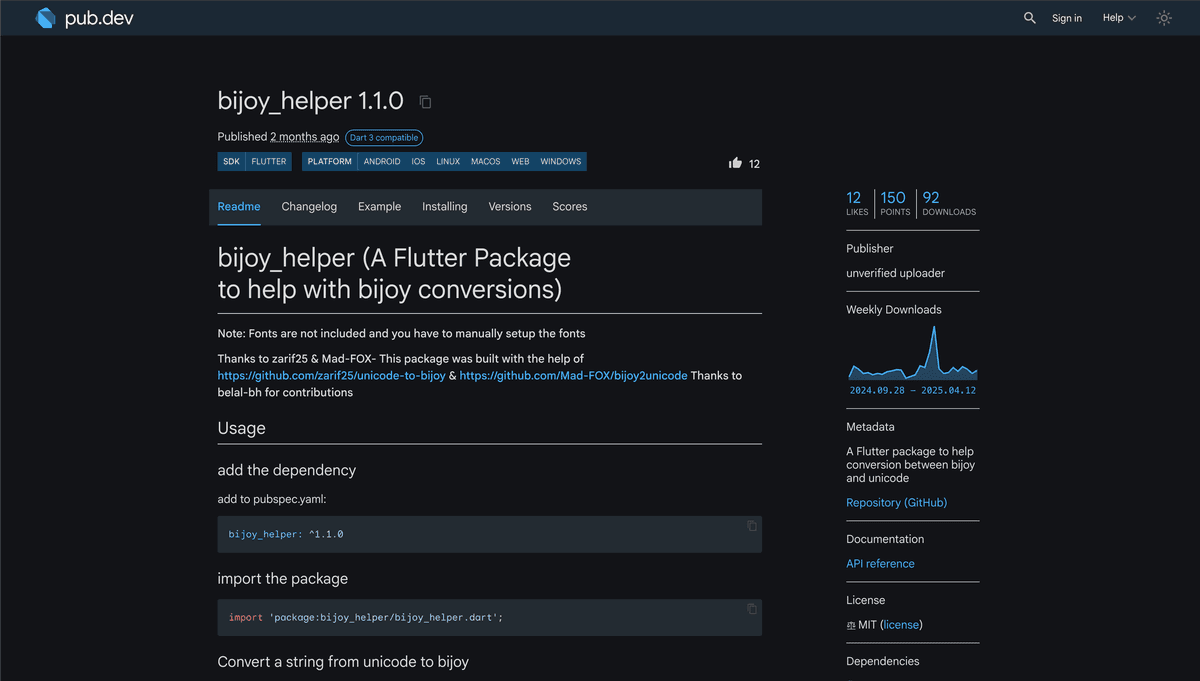The width and height of the screenshot is (1200, 681).
Task: Switch color theme using the sun icon
Action: point(1163,17)
